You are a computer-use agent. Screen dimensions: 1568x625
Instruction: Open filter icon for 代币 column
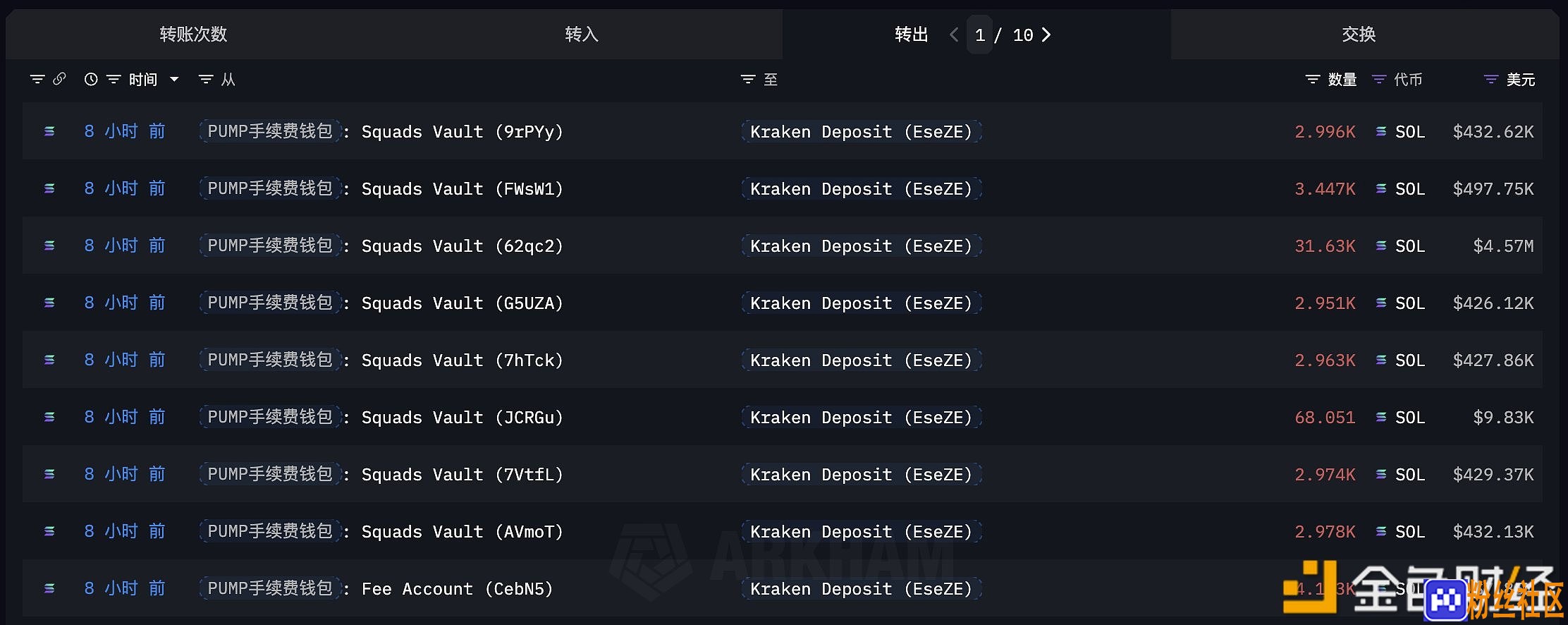pyautogui.click(x=1379, y=80)
